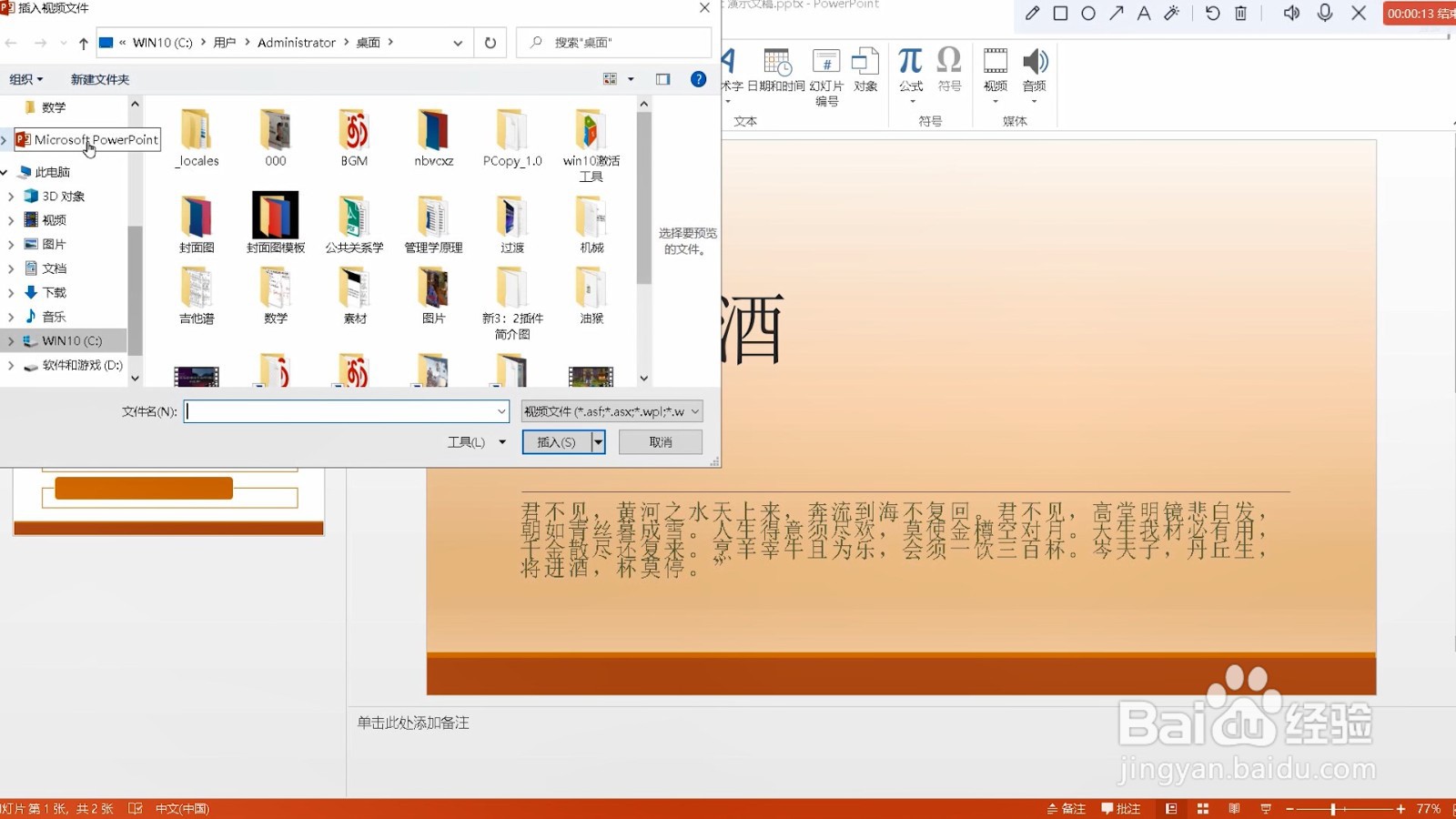Pick the text annotation tool

click(x=1144, y=14)
